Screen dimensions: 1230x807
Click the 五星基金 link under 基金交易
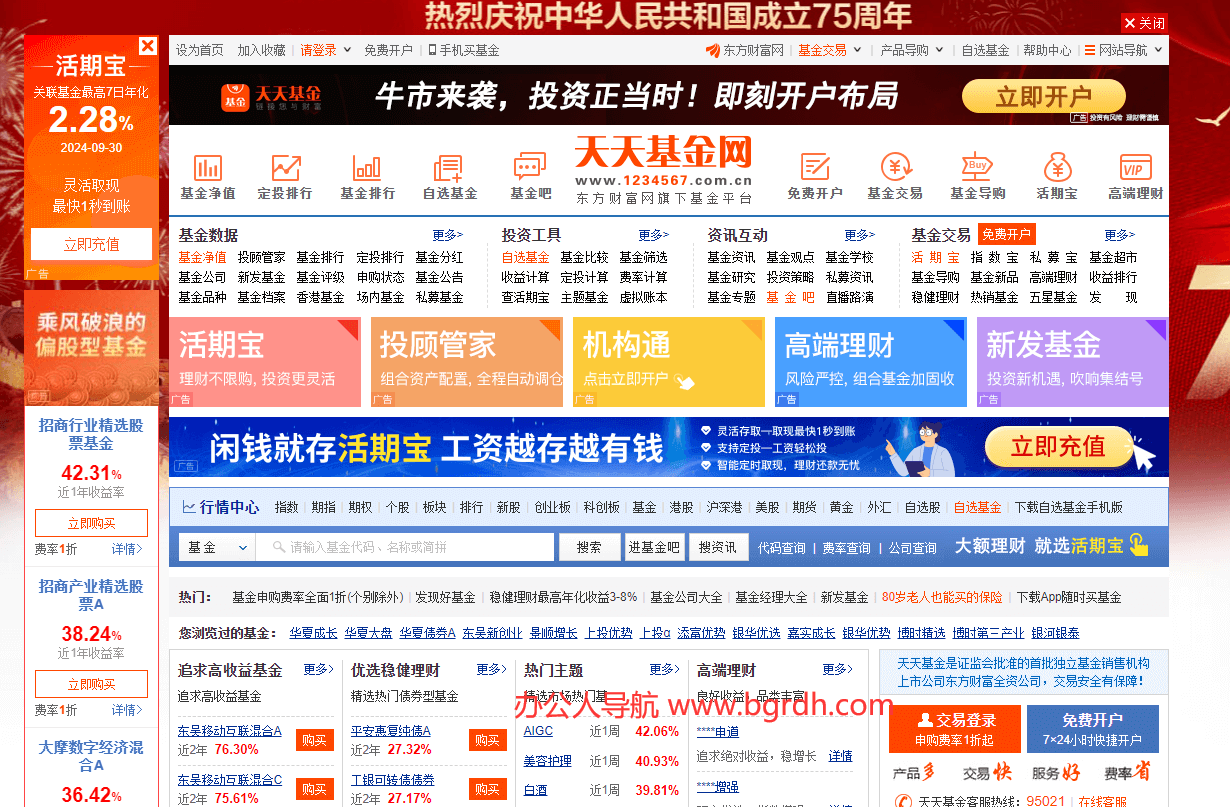(x=1054, y=297)
